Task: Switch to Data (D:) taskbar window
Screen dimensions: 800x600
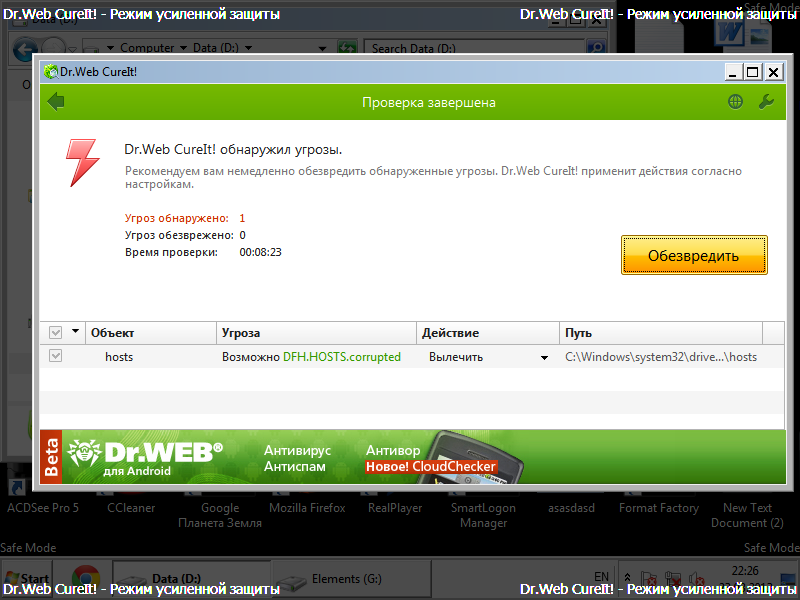Action: (192, 579)
